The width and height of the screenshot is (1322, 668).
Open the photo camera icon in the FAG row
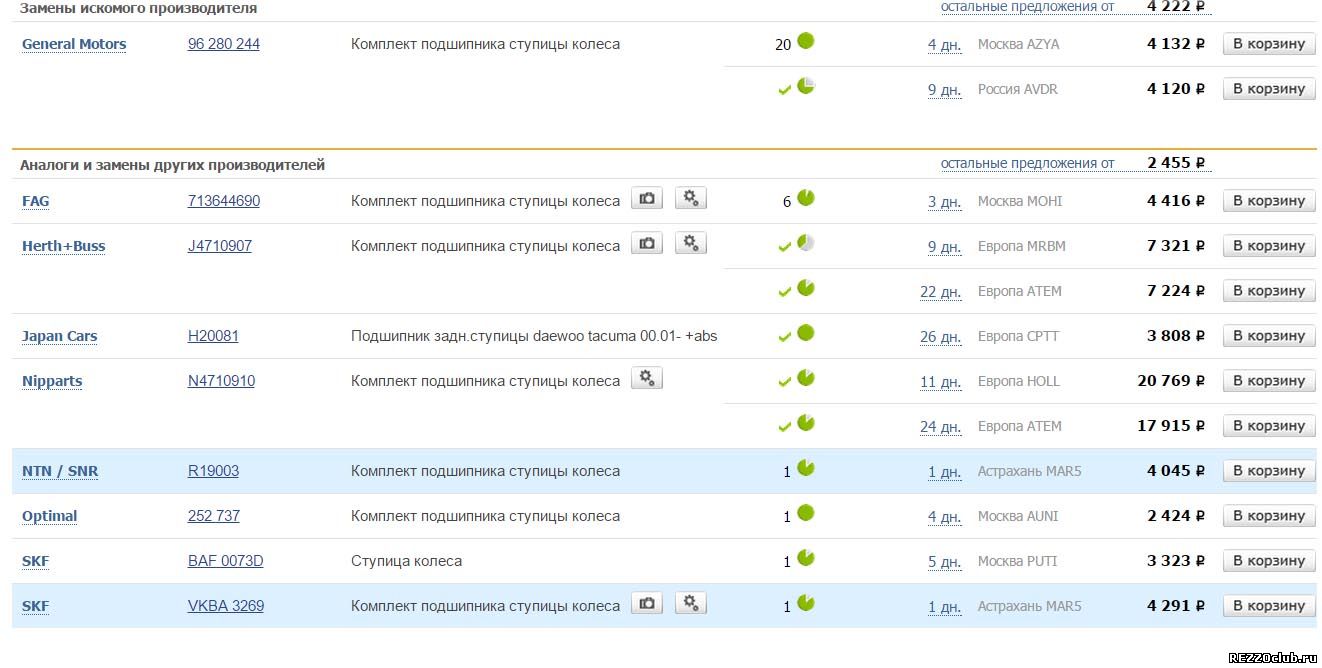coord(647,198)
